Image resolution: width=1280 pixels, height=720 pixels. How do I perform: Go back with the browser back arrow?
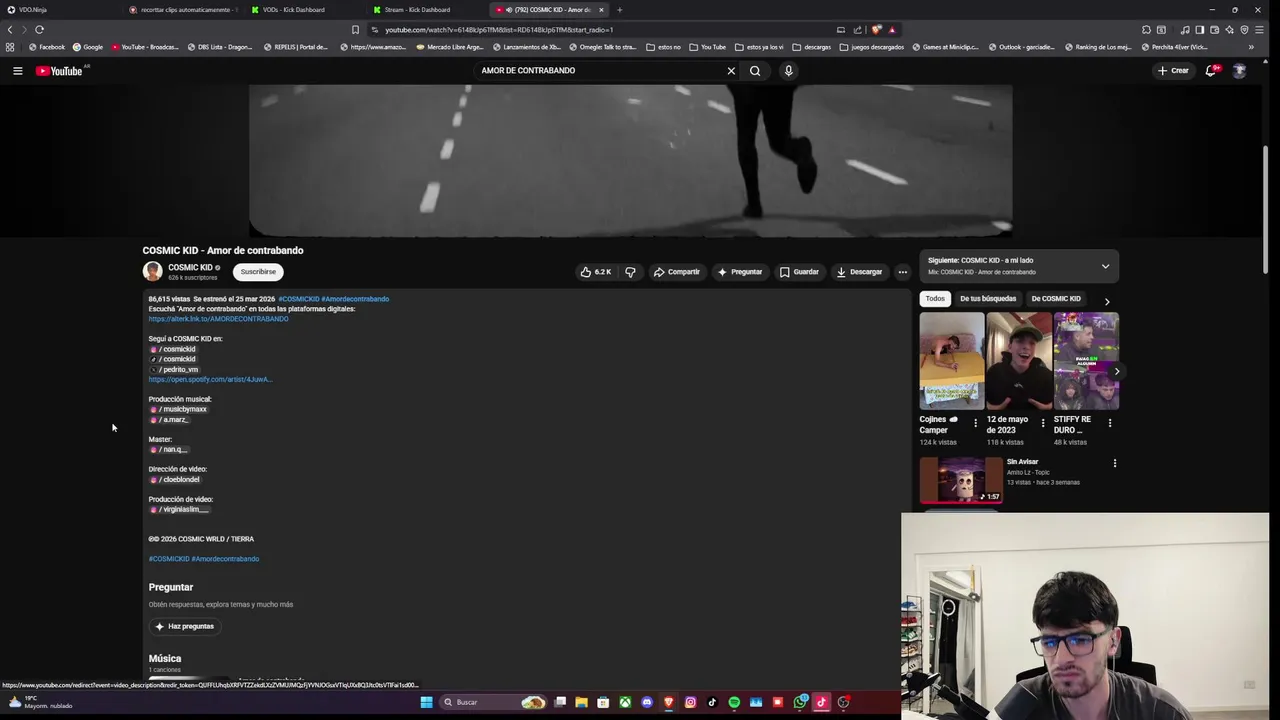click(x=10, y=30)
